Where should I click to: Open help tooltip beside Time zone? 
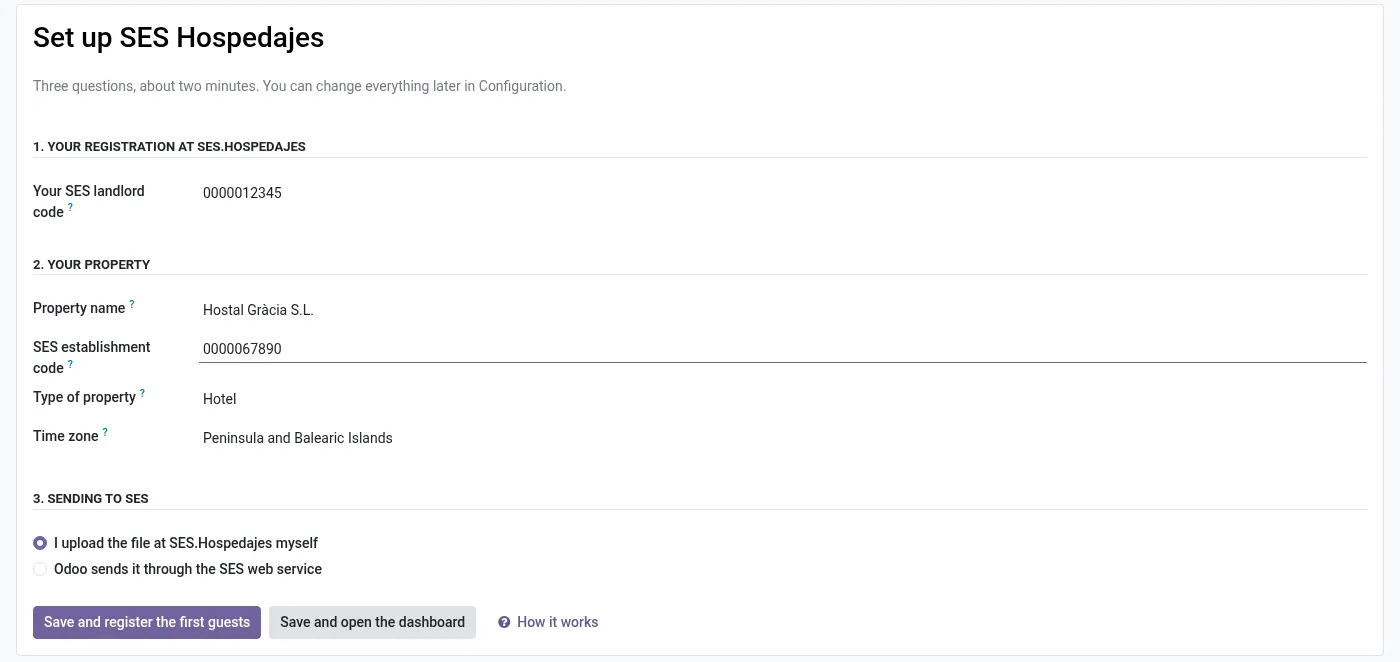point(105,432)
